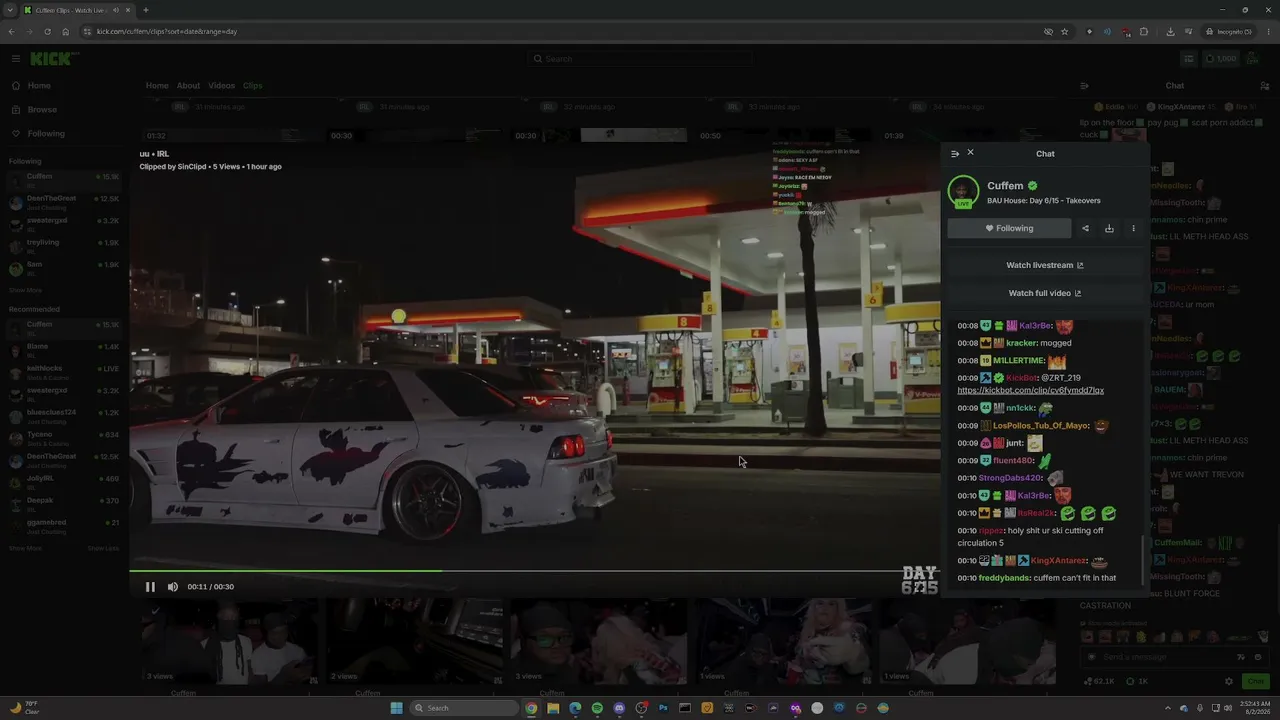
Task: Click the 1,000 balance button in header
Action: coord(1220,59)
